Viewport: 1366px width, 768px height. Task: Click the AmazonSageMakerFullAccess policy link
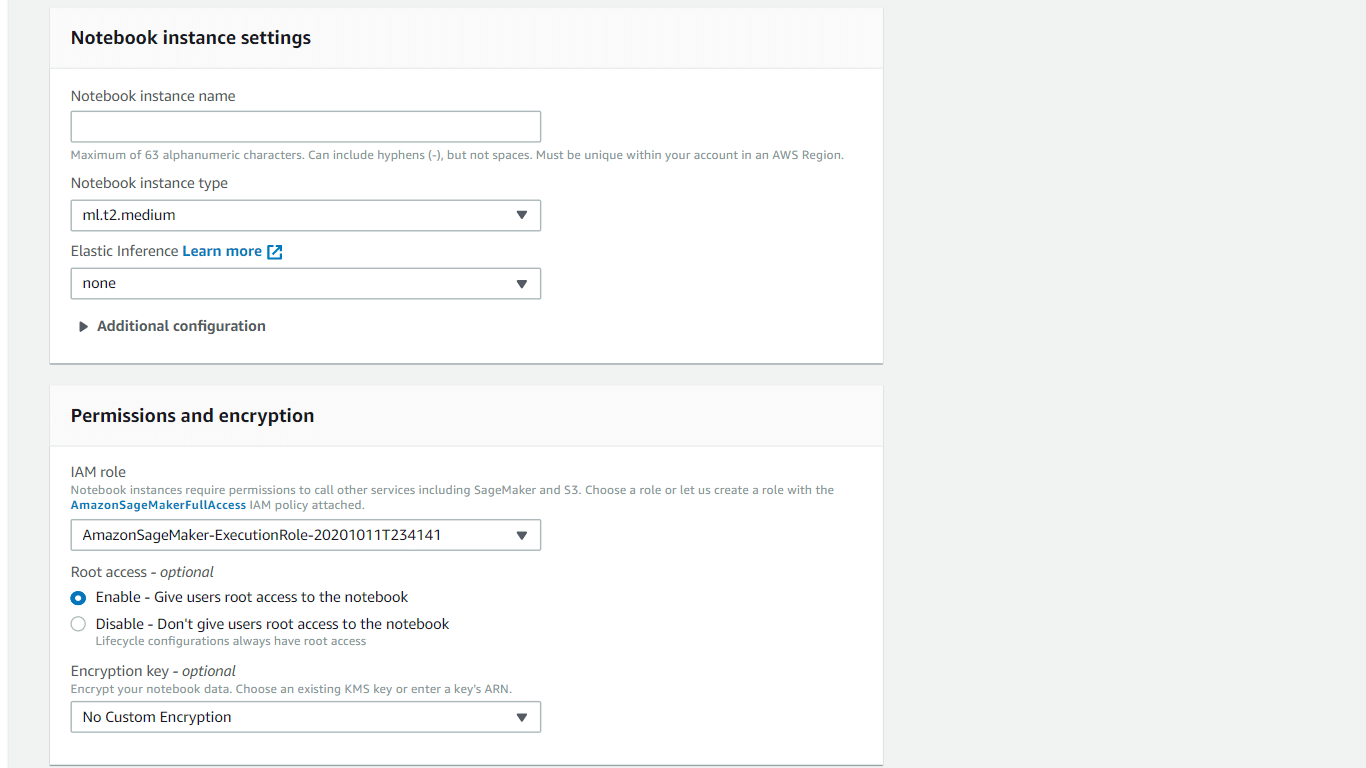pyautogui.click(x=157, y=504)
